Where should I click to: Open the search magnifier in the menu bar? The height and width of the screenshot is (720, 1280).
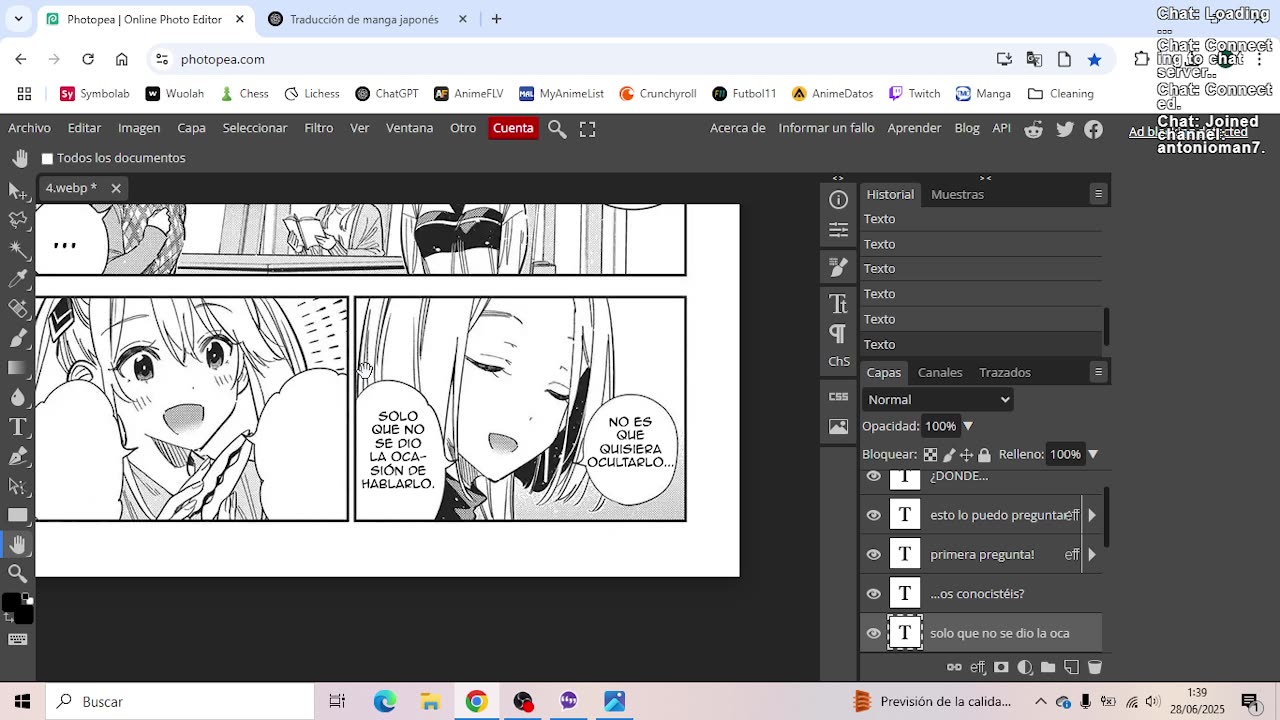558,129
